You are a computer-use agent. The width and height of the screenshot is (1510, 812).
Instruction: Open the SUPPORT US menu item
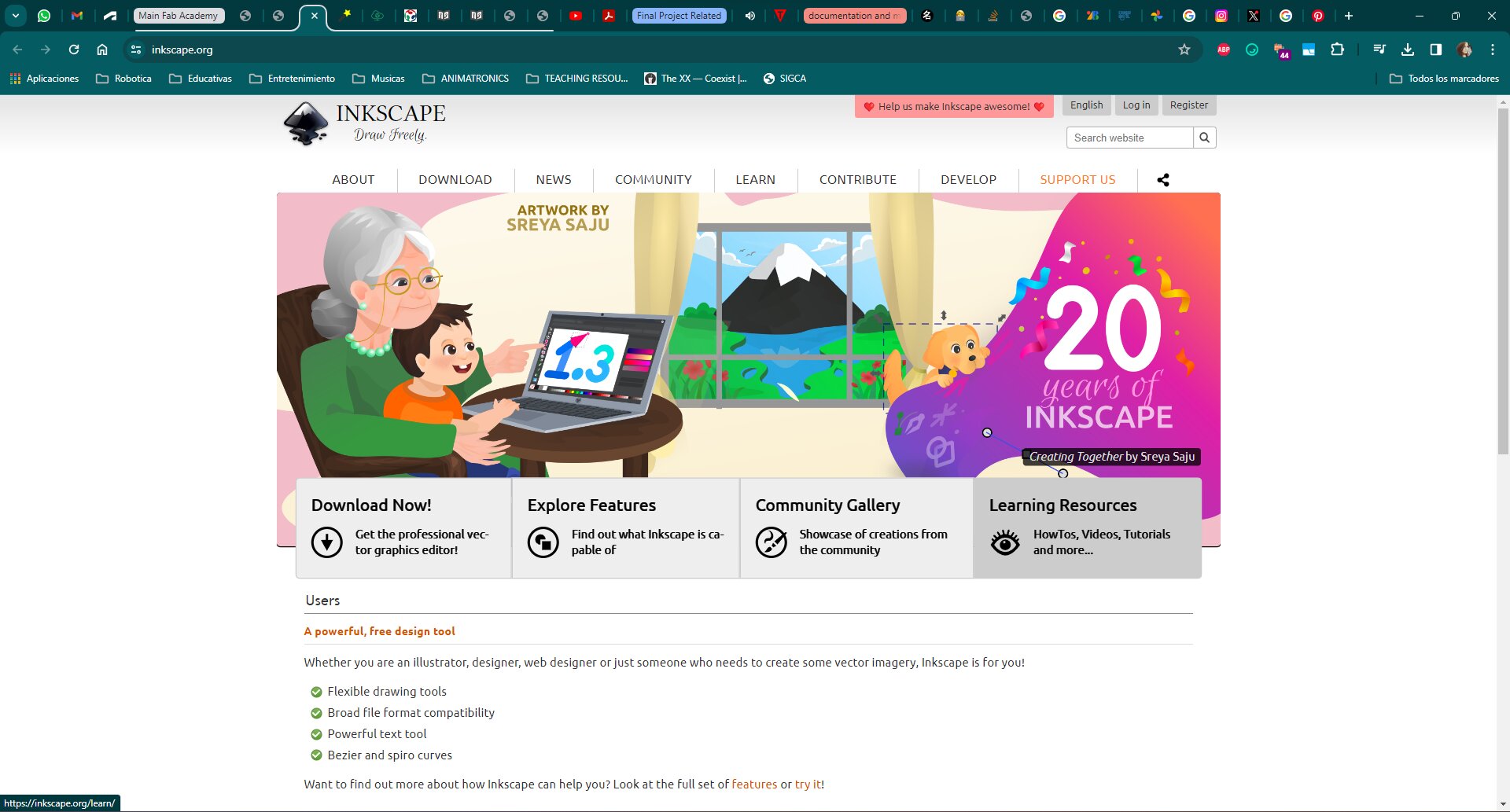pyautogui.click(x=1077, y=180)
